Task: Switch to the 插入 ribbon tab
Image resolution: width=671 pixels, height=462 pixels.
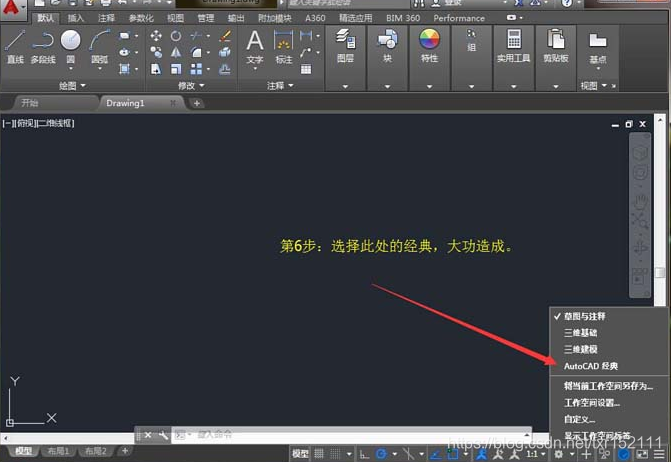Action: (75, 18)
